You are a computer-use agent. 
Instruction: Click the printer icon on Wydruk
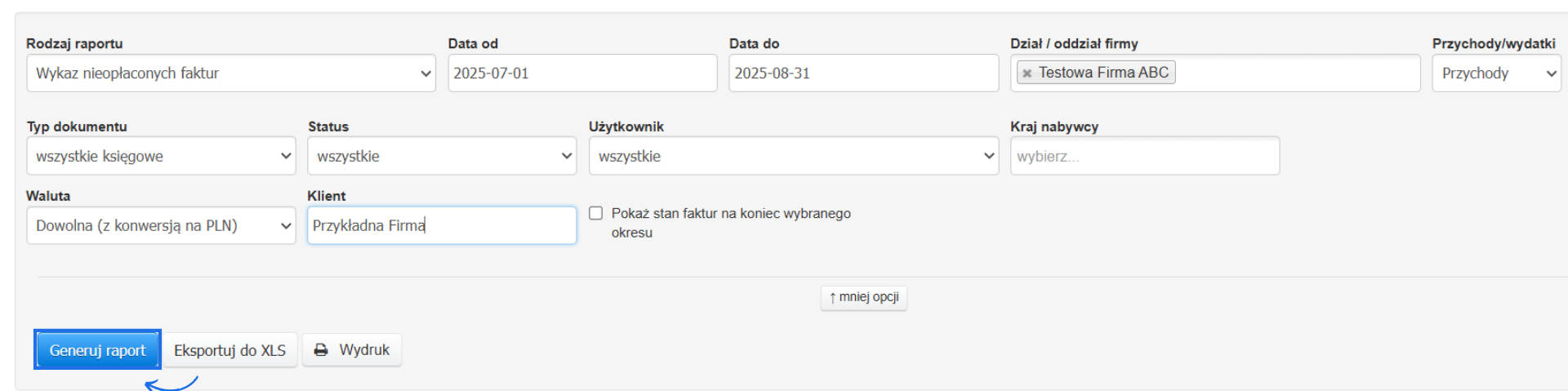[x=321, y=350]
